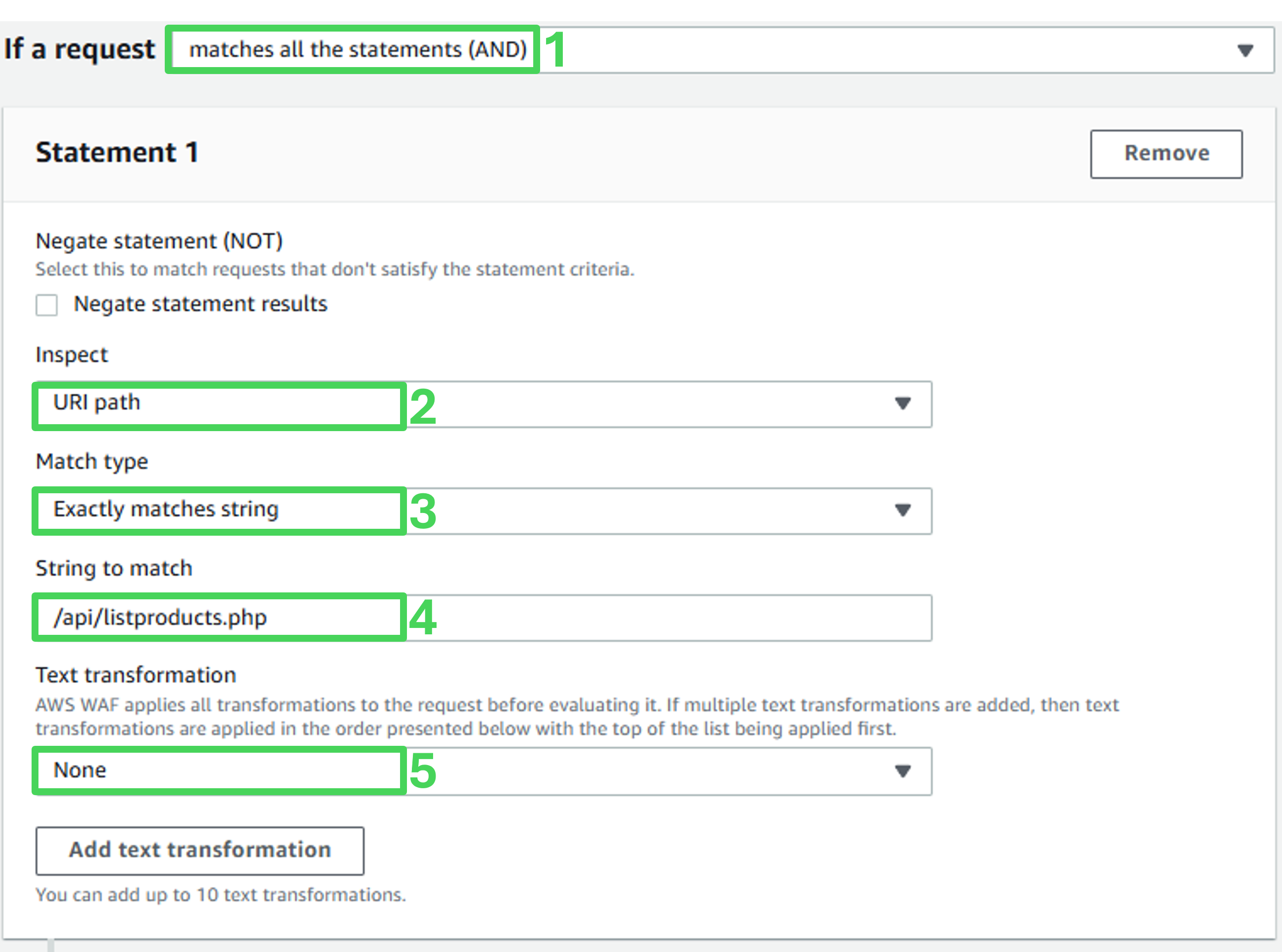1282x952 pixels.
Task: Click the triangle arrow on the Text transformation dropdown
Action: [902, 771]
